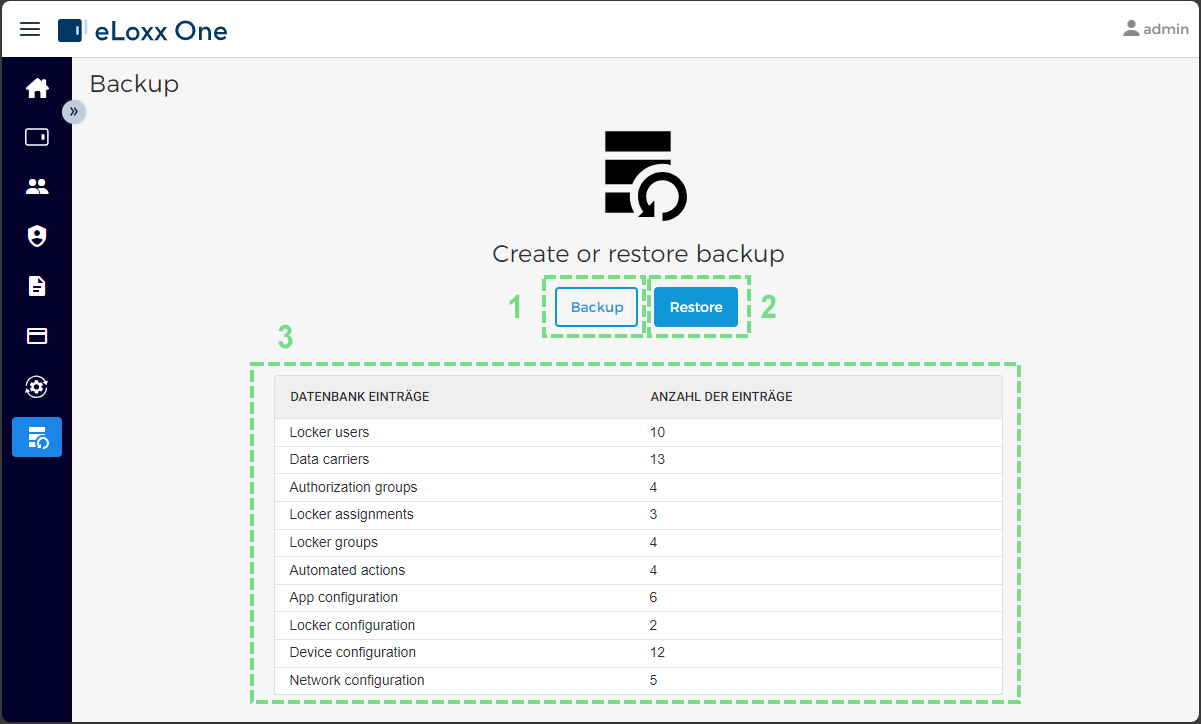The width and height of the screenshot is (1201, 724).
Task: Select the App configuration row
Action: 638,598
